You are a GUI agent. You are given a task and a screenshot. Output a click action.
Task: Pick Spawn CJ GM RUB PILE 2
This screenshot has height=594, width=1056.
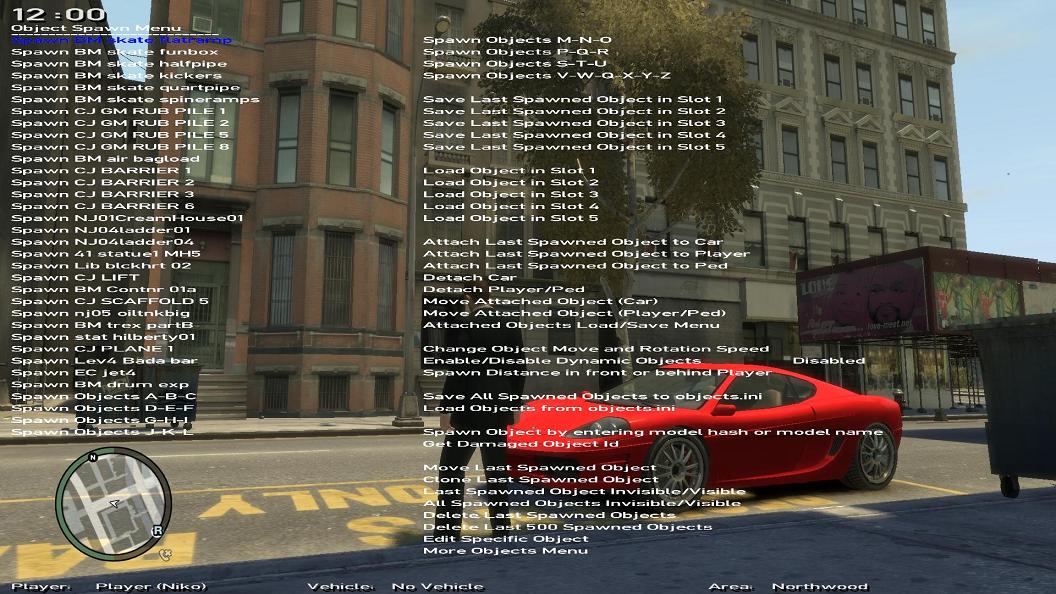(120, 123)
